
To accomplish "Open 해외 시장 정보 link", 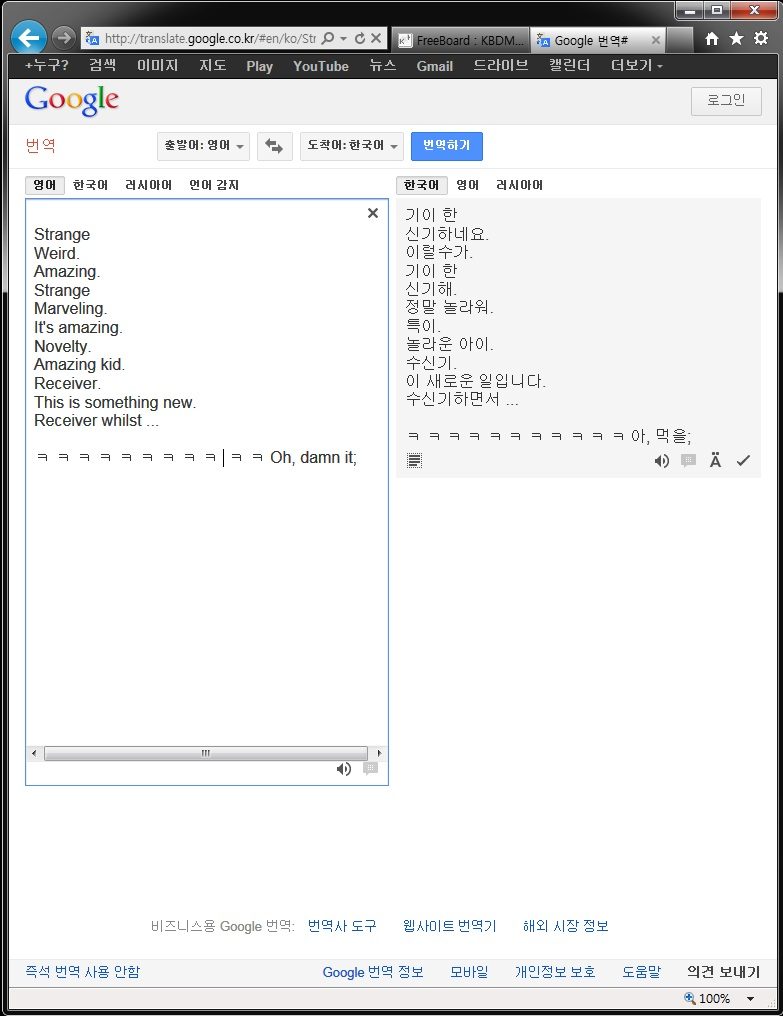I will click(565, 926).
